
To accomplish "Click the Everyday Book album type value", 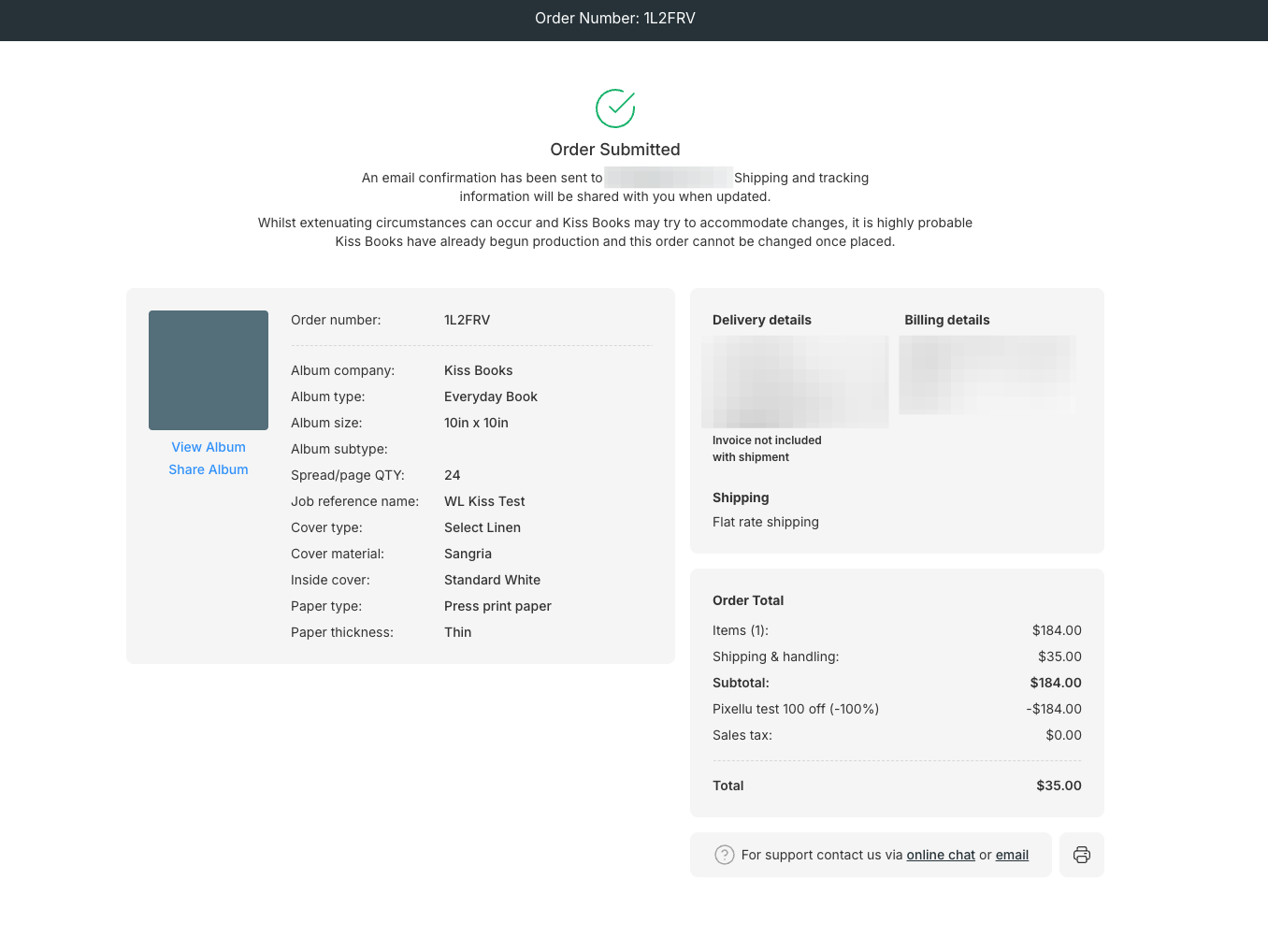I will point(491,397).
